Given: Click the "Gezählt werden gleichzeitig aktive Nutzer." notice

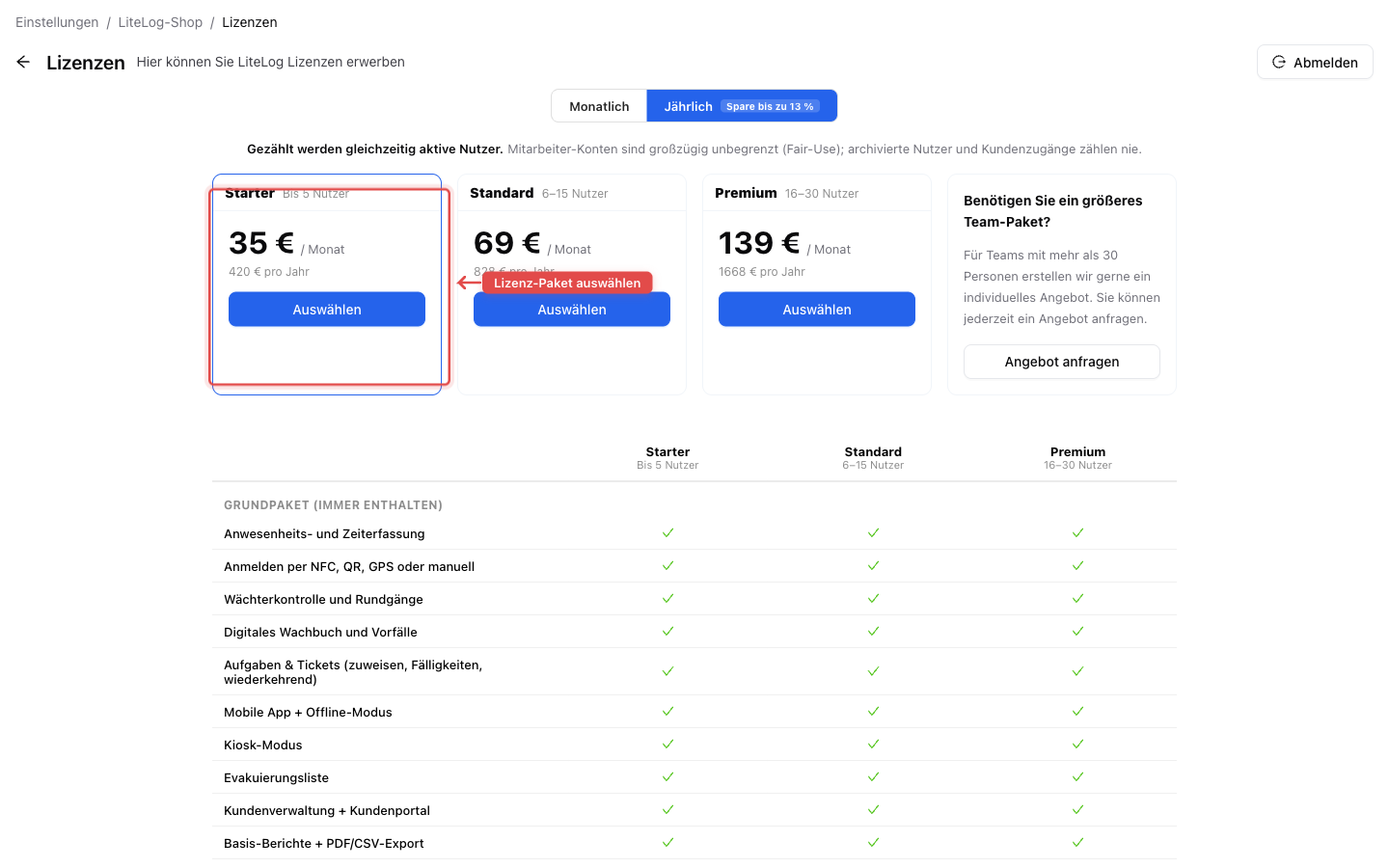Looking at the screenshot, I should click(375, 149).
